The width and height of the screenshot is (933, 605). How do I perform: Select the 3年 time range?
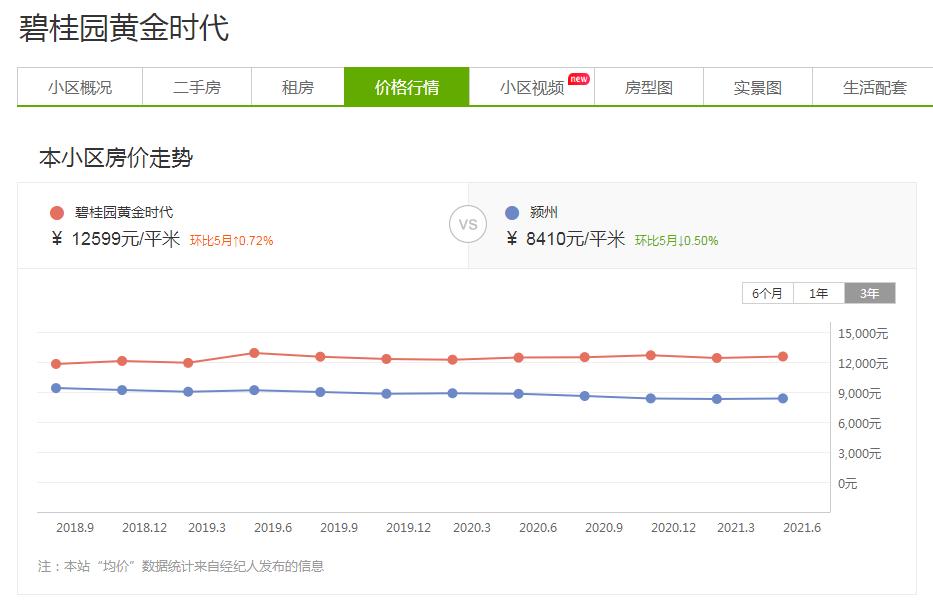pyautogui.click(x=867, y=292)
